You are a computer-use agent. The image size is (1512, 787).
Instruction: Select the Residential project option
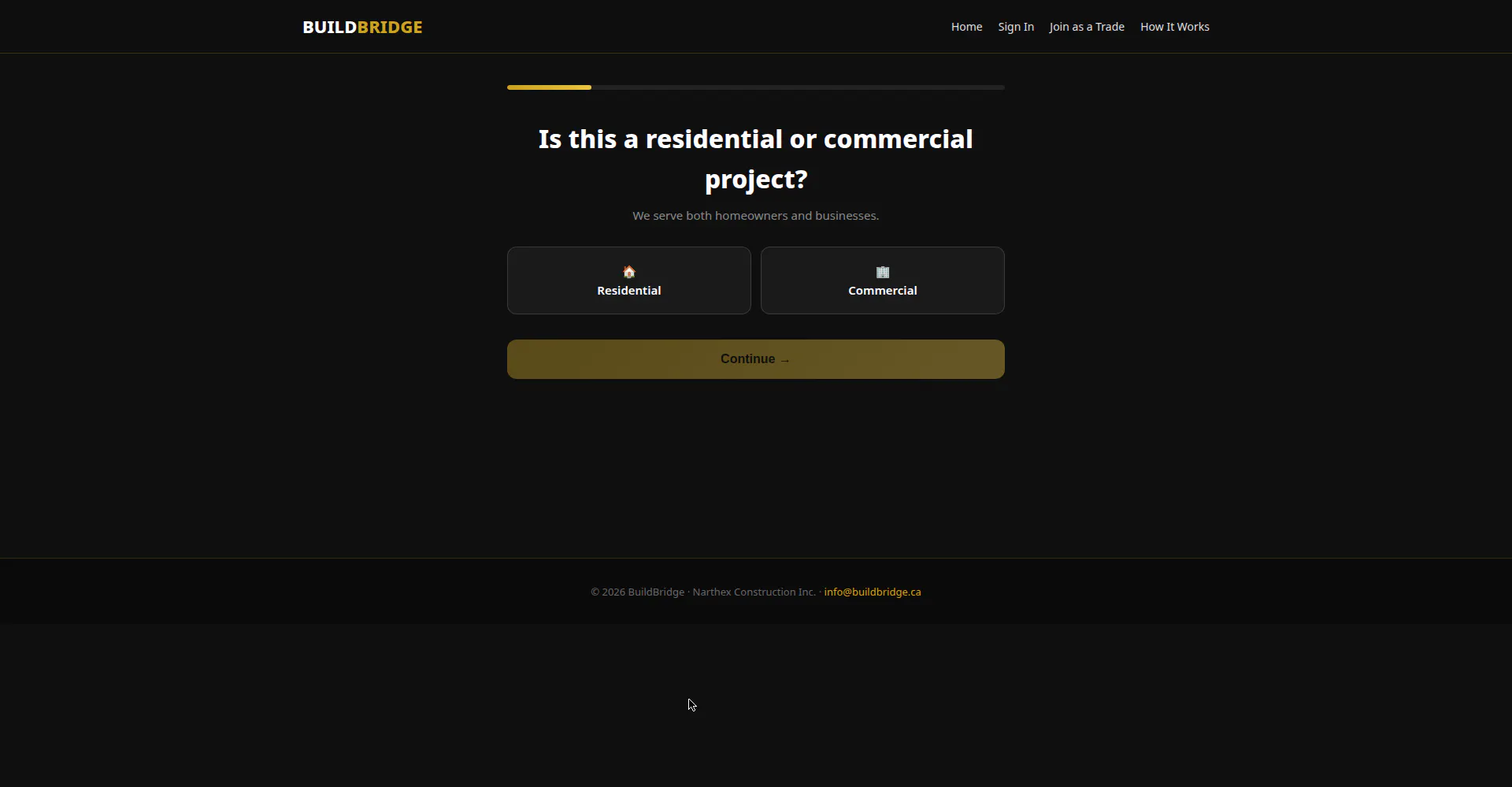(629, 280)
